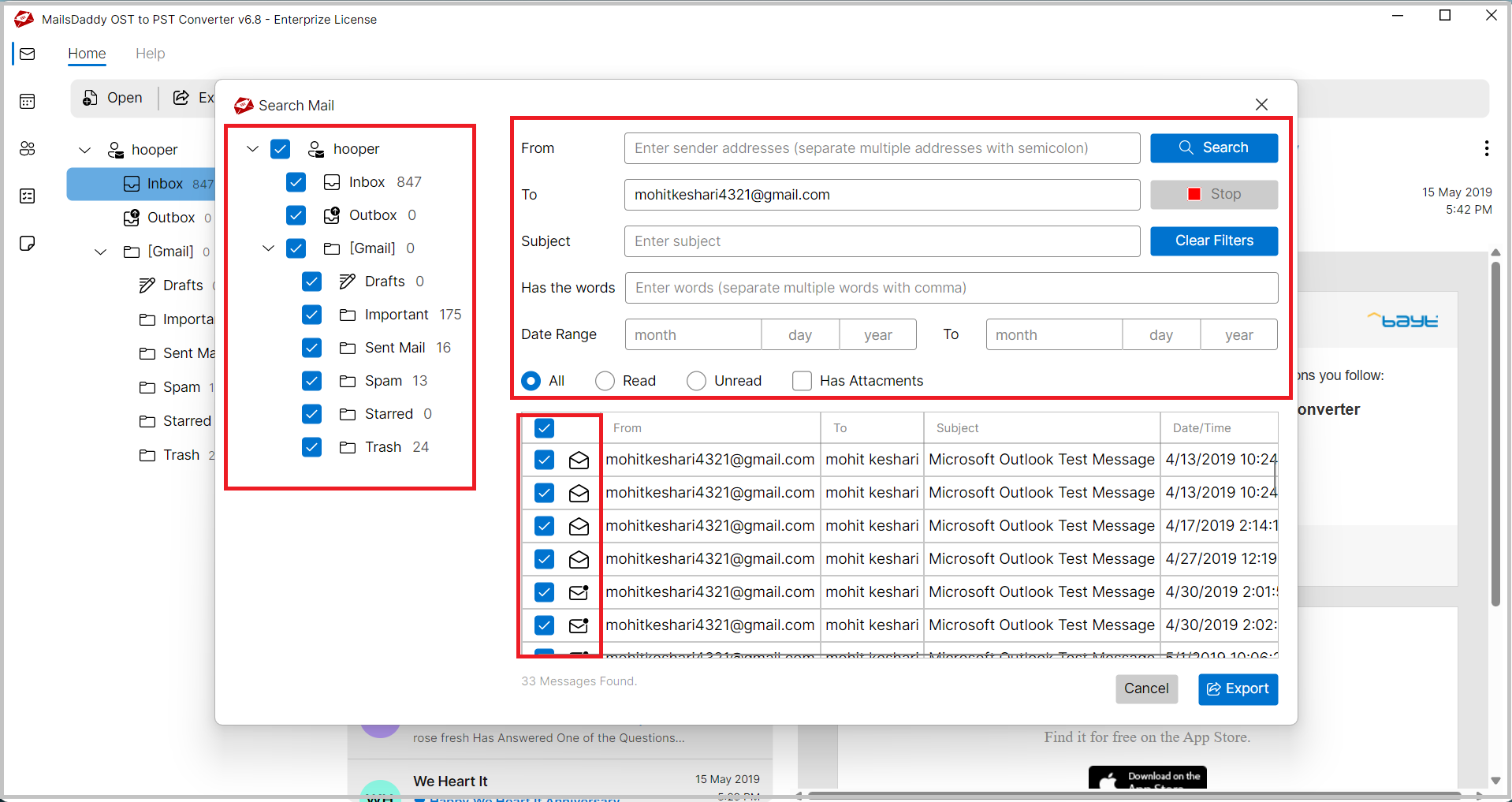1512x802 pixels.
Task: Switch to the Help tab
Action: [150, 54]
